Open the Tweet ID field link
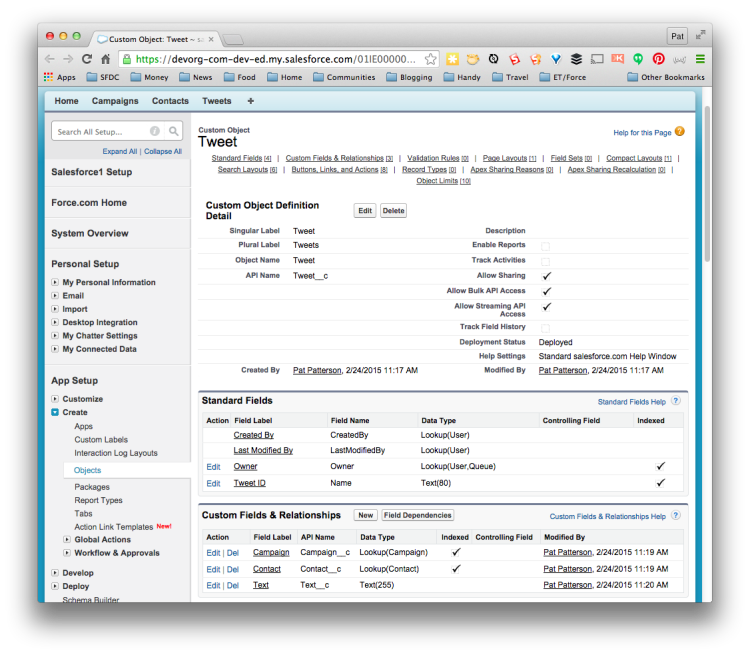750x655 pixels. [x=249, y=483]
